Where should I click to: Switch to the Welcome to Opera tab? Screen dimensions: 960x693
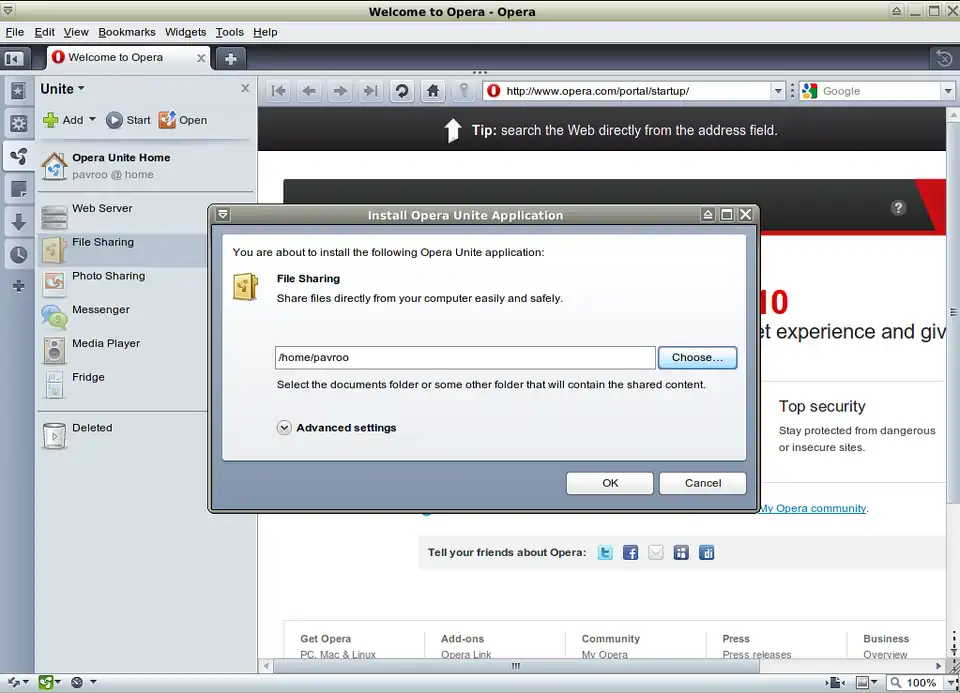(x=116, y=58)
